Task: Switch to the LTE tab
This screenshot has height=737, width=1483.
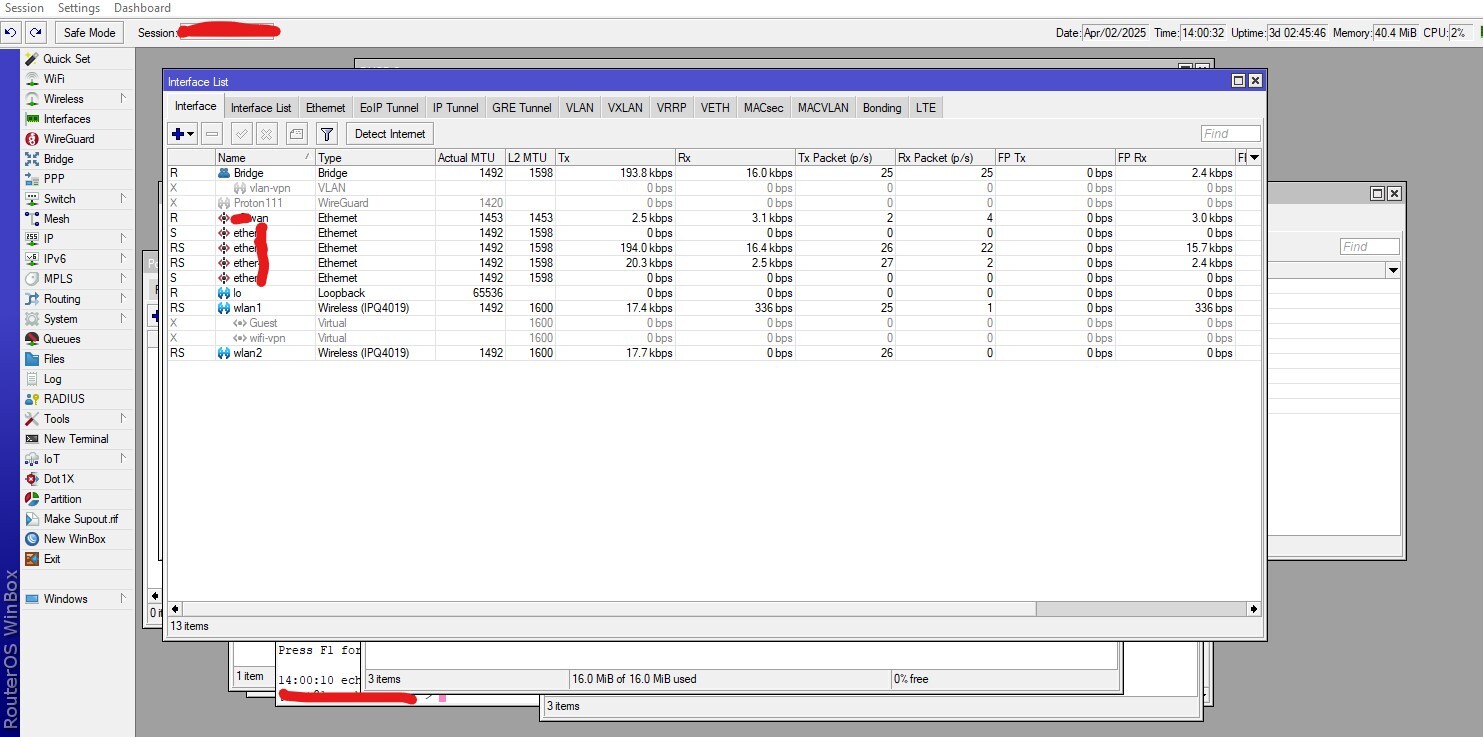Action: coord(926,108)
